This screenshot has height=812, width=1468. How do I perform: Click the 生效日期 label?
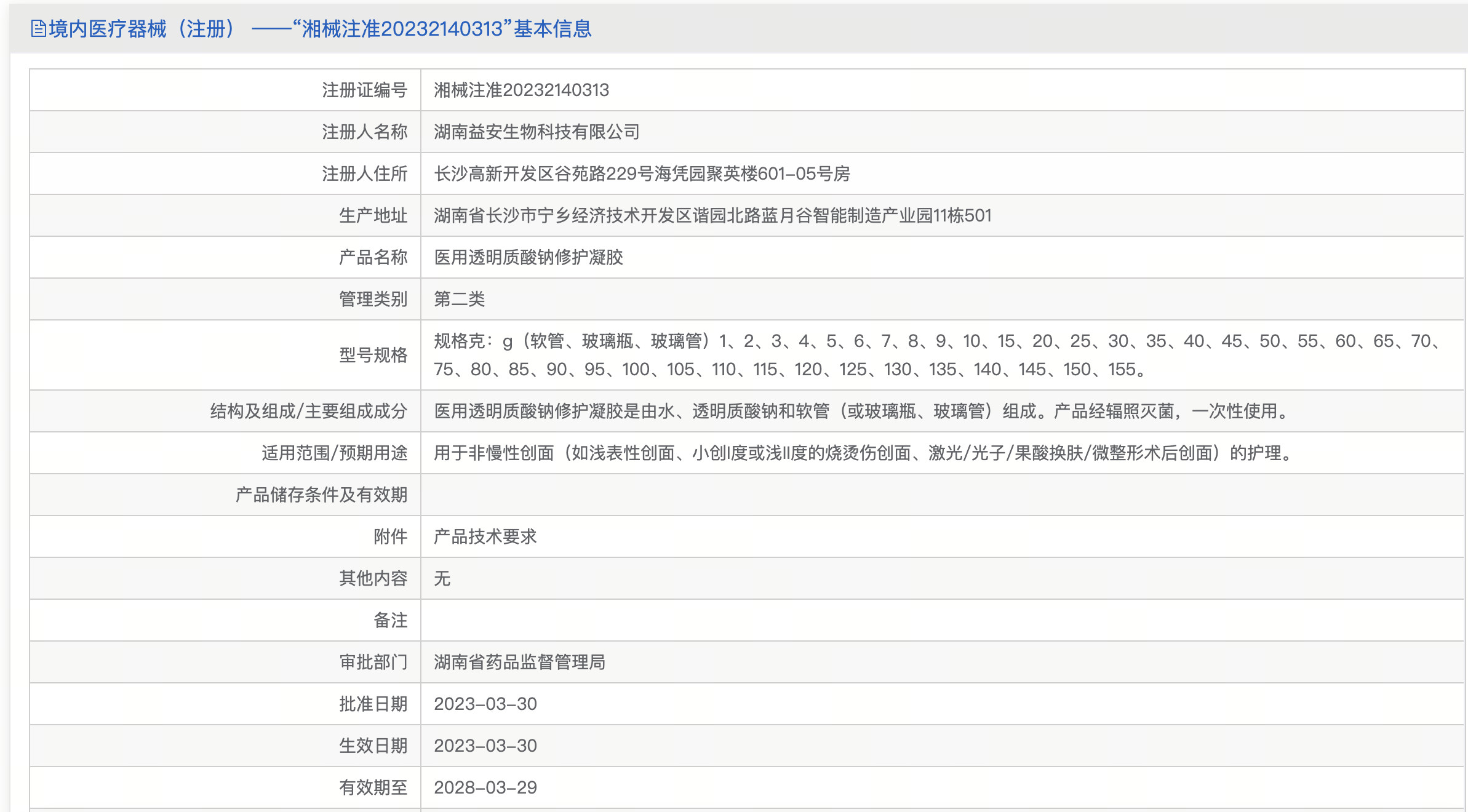(373, 746)
